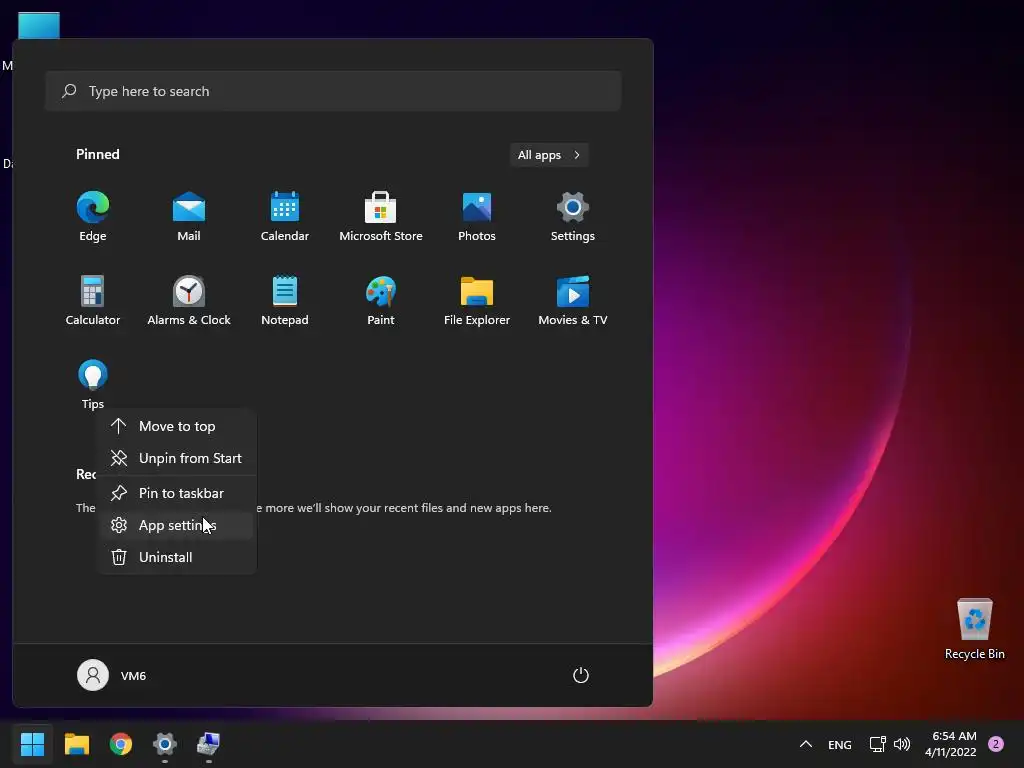
Task: Show hidden system tray icons
Action: 806,744
